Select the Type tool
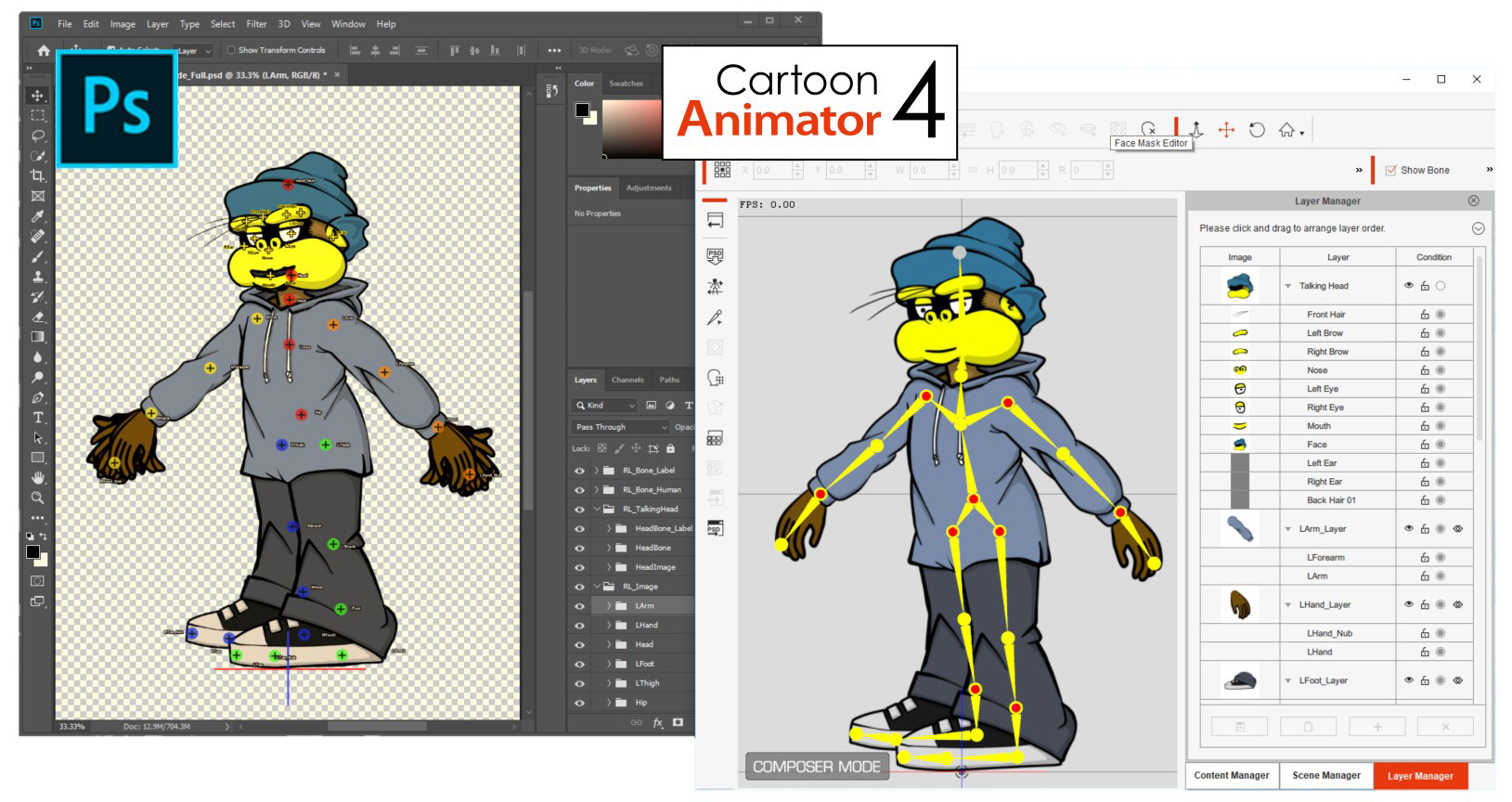This screenshot has width=1512, height=802. tap(38, 418)
